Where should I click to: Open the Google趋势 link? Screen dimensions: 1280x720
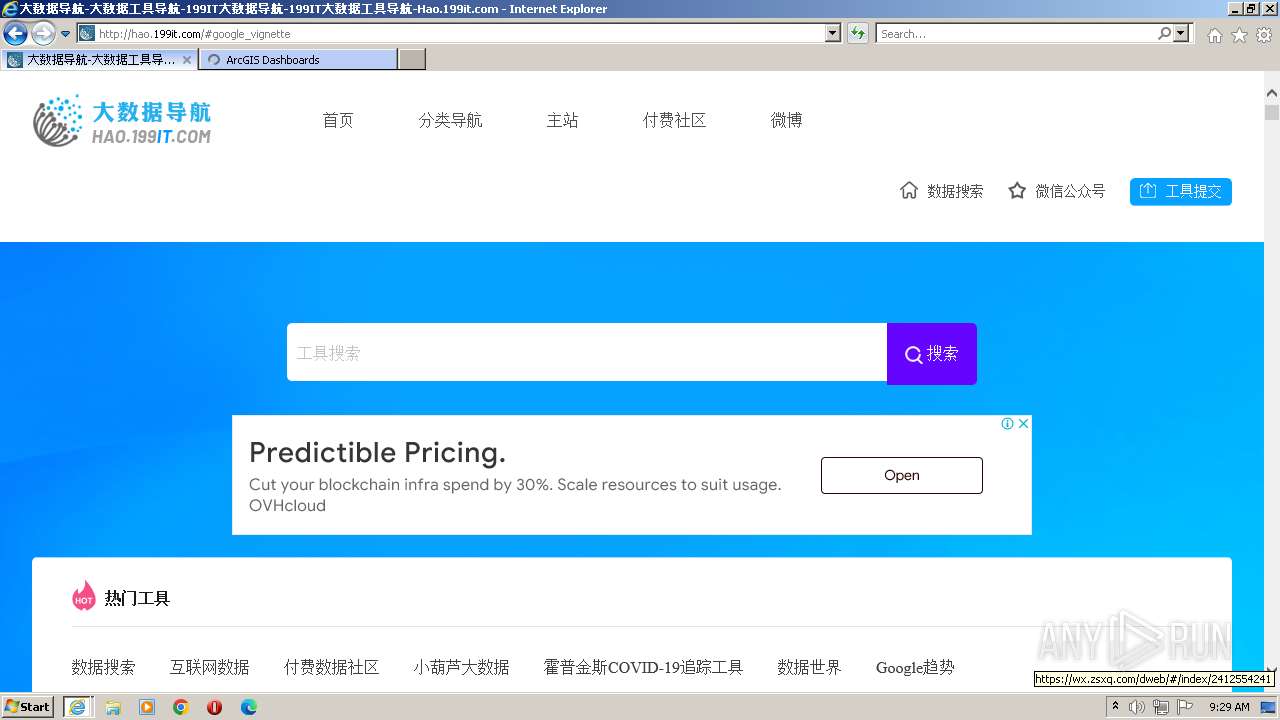[x=915, y=667]
